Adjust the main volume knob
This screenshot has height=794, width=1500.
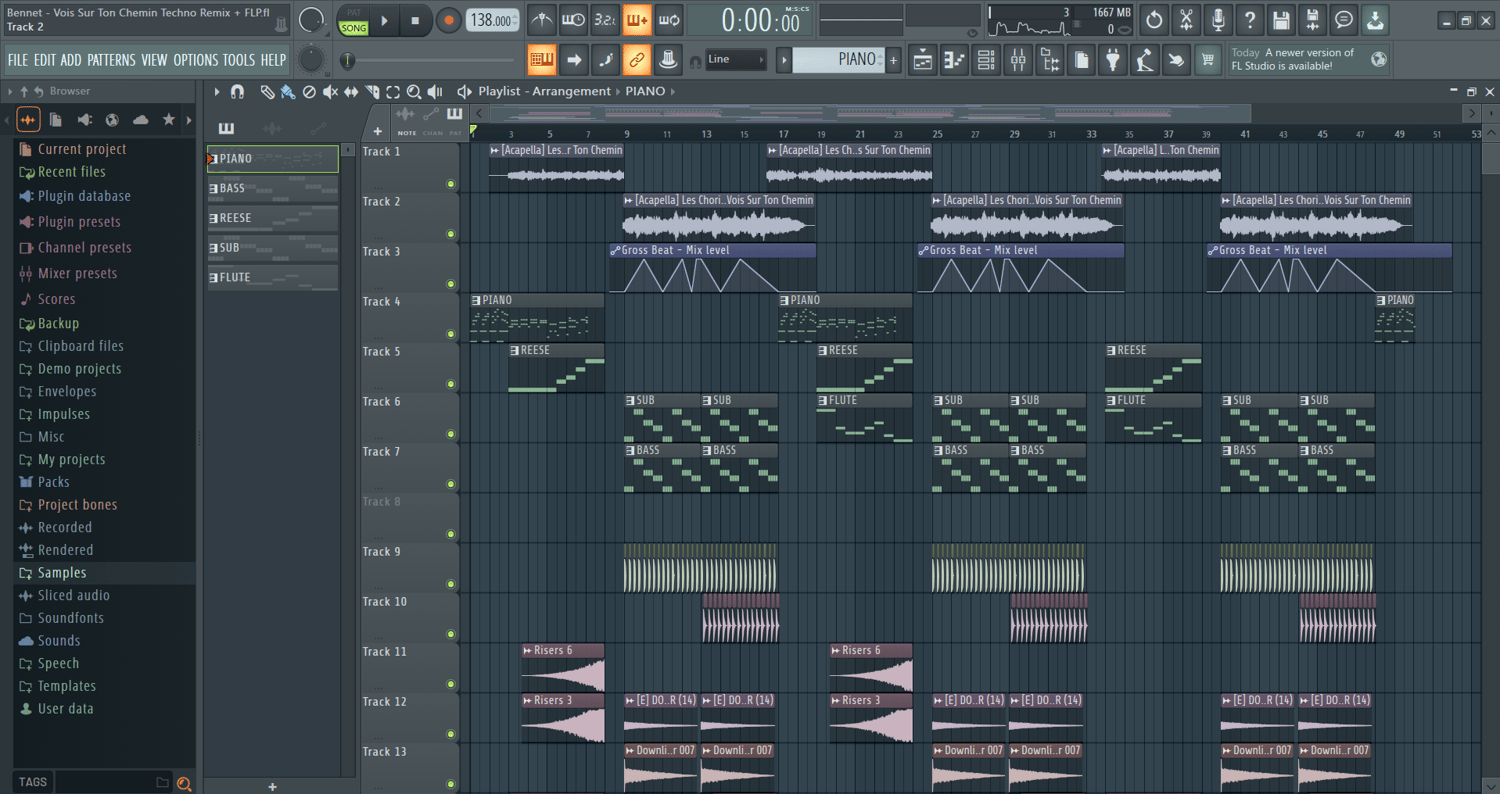point(311,19)
